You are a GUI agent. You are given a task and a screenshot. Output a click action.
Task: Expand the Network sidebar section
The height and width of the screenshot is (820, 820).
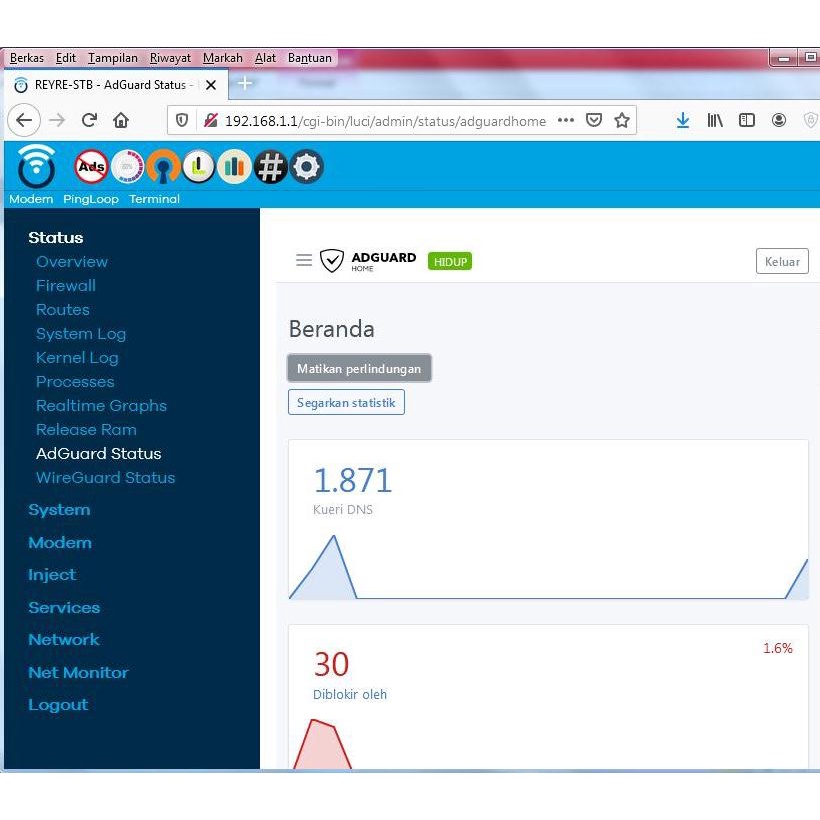(x=63, y=640)
